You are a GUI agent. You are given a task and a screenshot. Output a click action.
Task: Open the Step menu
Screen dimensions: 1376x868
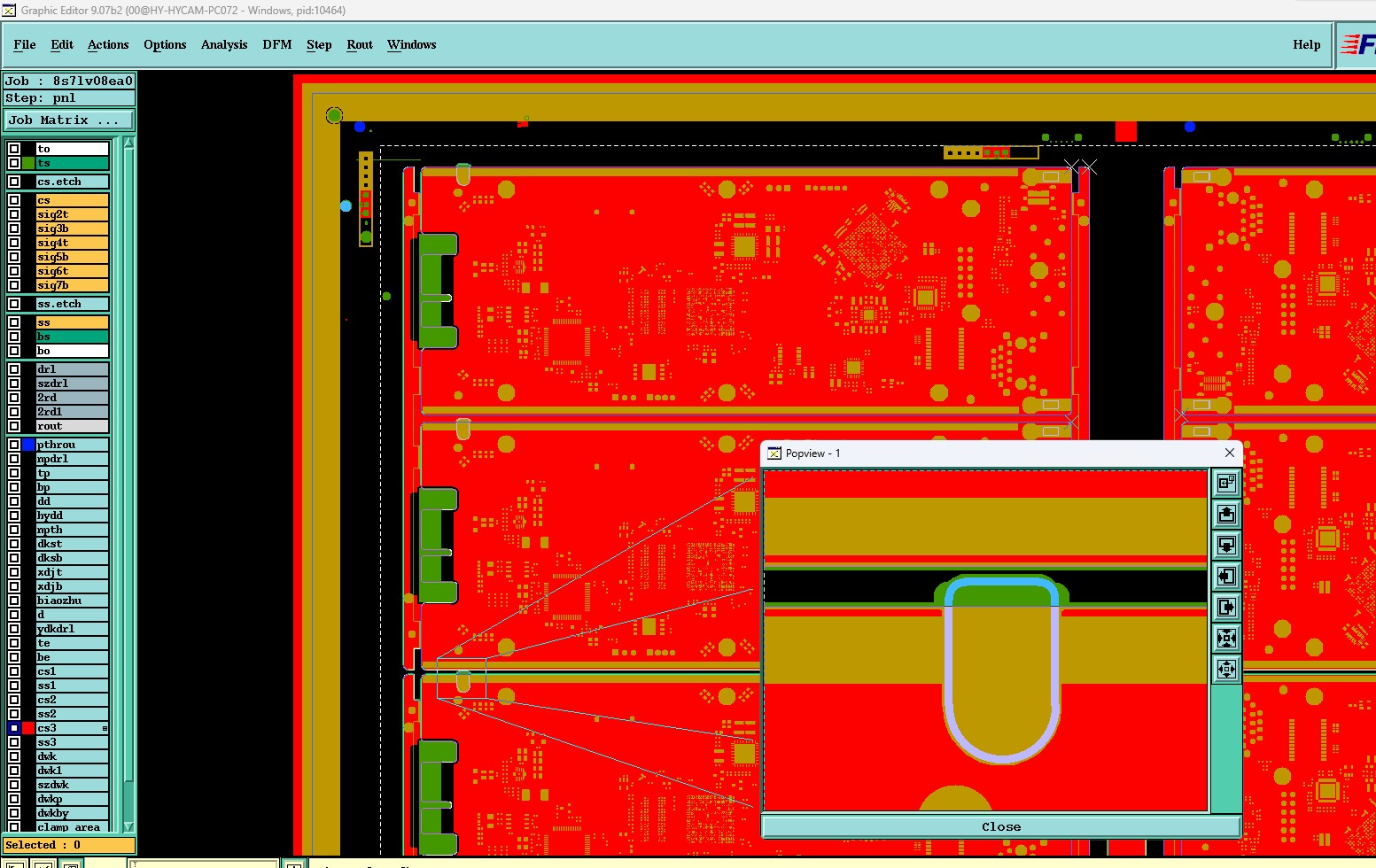point(319,44)
